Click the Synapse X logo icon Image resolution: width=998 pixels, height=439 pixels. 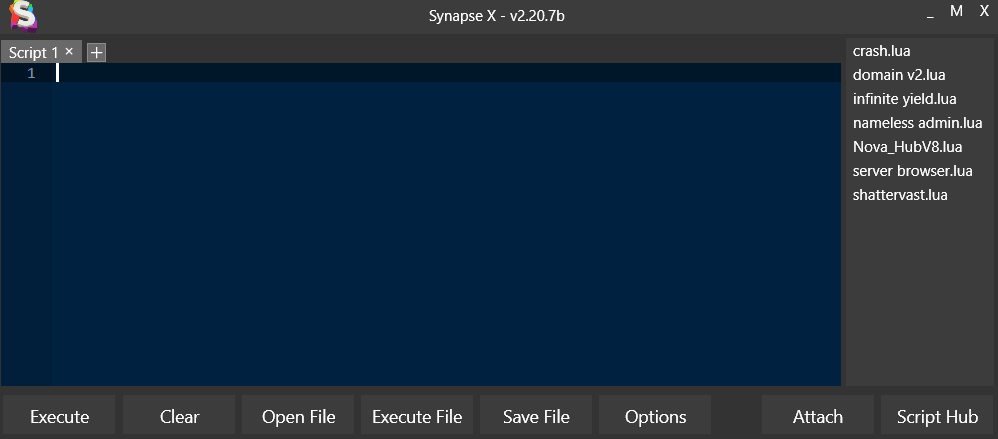22,16
